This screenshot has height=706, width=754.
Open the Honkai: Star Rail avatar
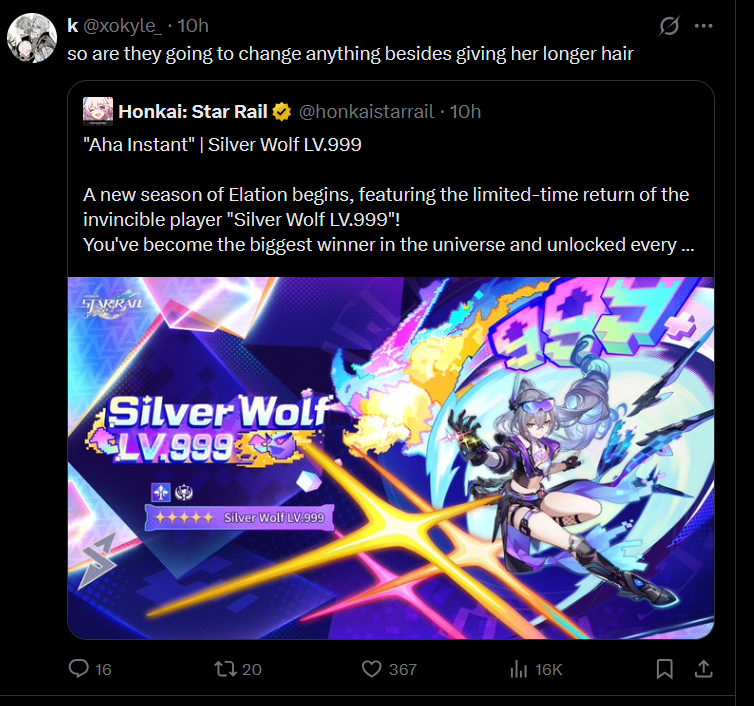click(x=98, y=111)
